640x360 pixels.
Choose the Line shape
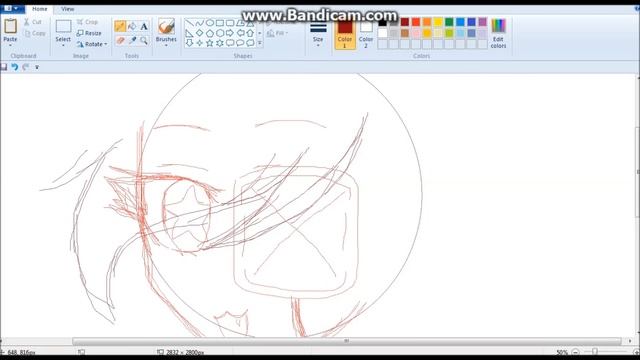click(x=189, y=23)
